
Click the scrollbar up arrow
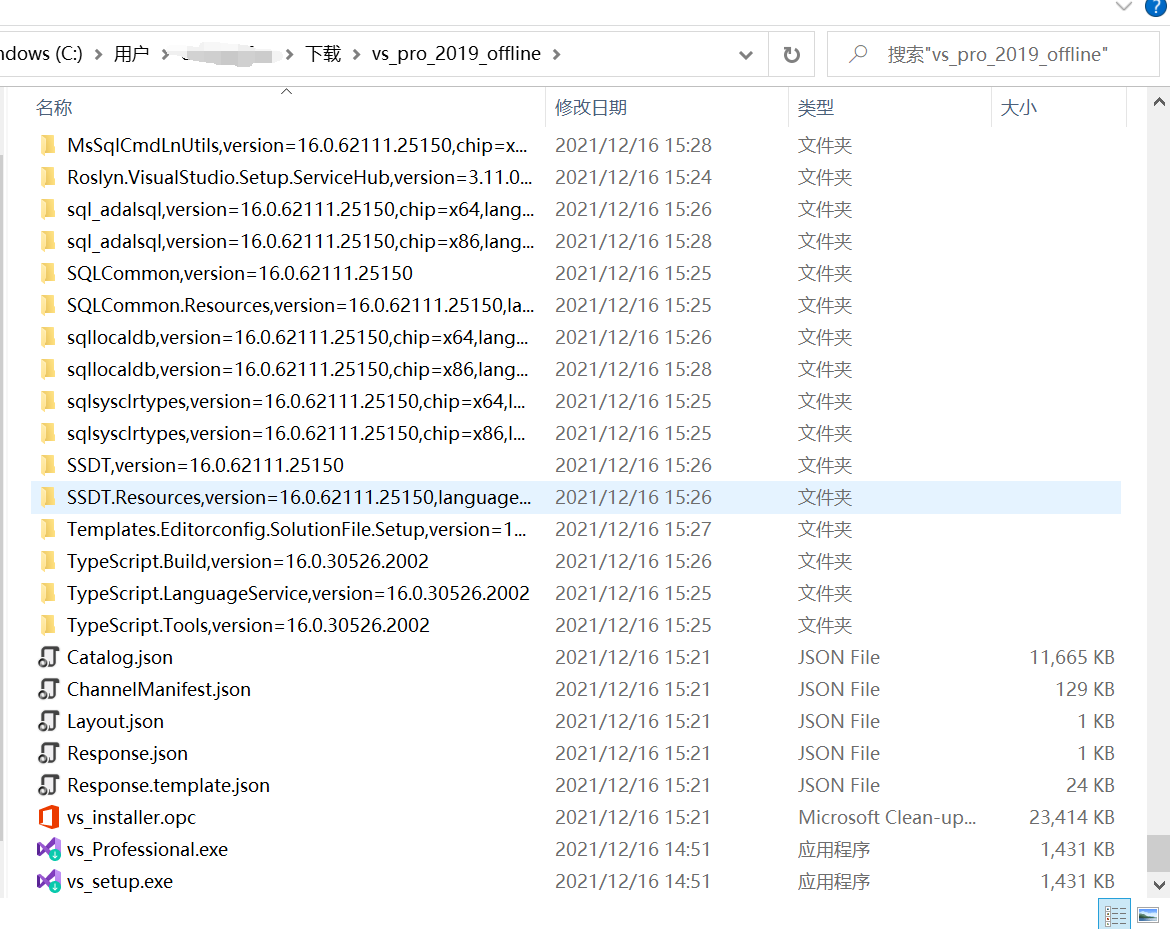1159,102
